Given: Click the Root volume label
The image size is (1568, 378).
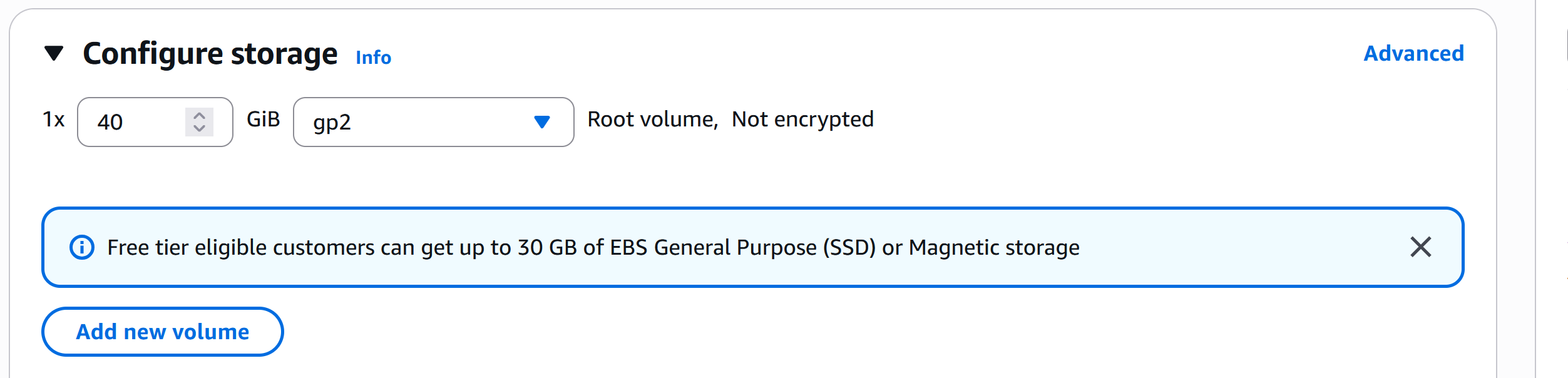Looking at the screenshot, I should click(653, 119).
